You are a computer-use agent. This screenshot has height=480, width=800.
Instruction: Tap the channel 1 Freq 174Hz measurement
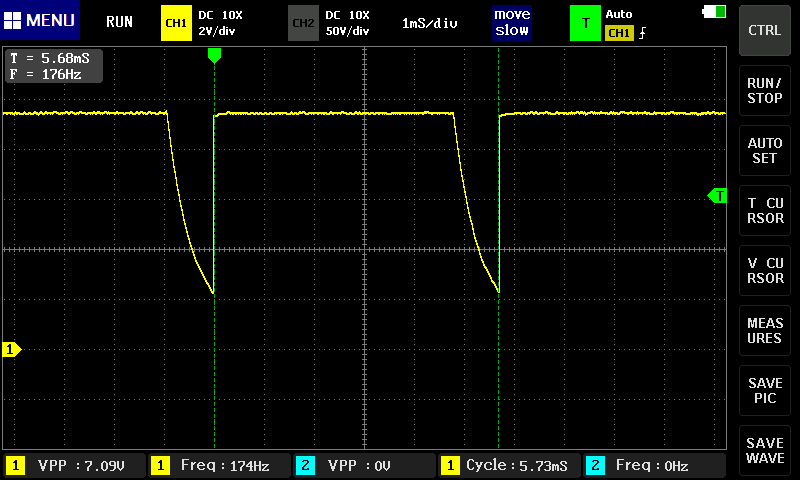[219, 465]
